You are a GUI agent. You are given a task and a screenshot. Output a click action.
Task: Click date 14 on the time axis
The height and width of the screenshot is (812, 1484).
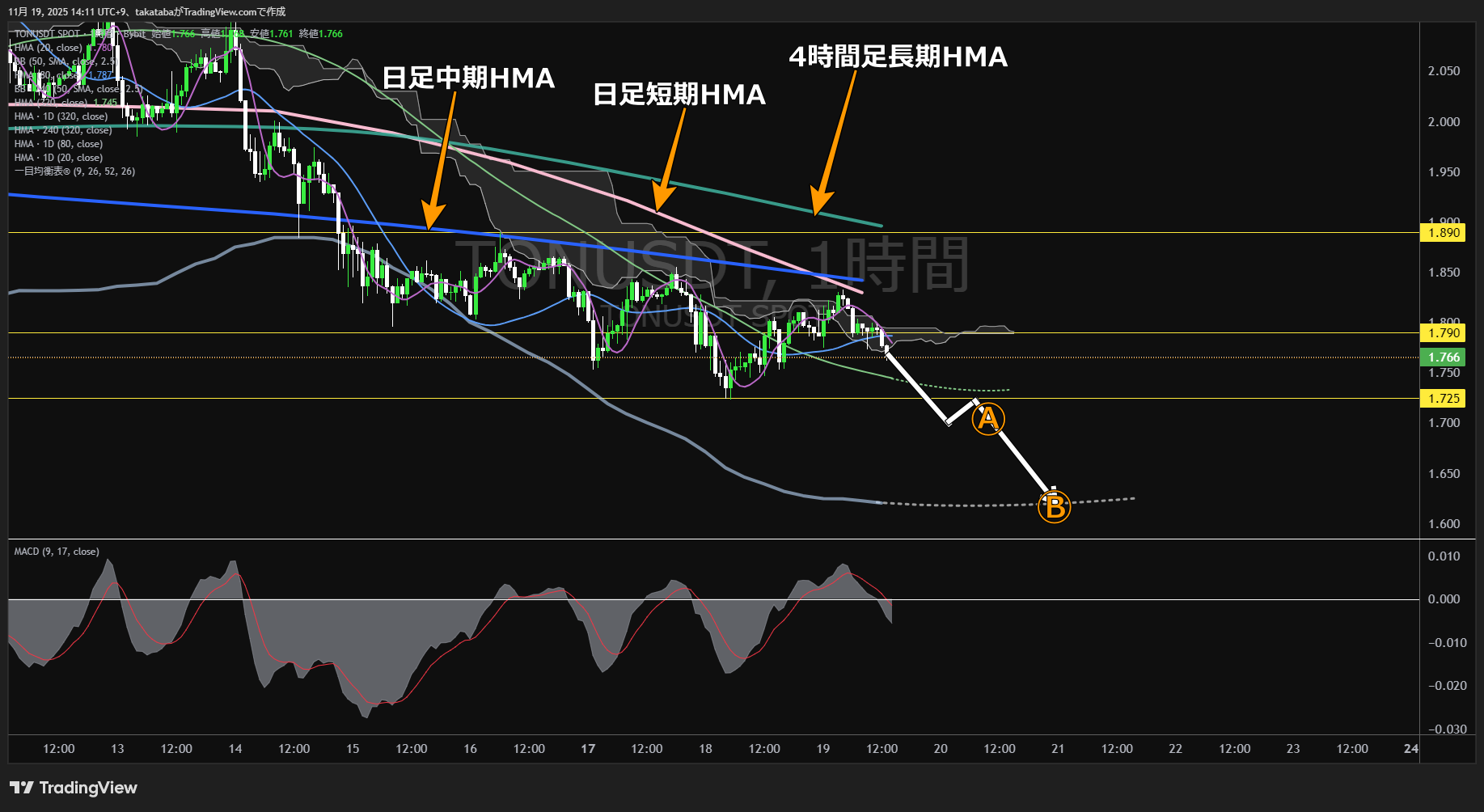(x=235, y=749)
